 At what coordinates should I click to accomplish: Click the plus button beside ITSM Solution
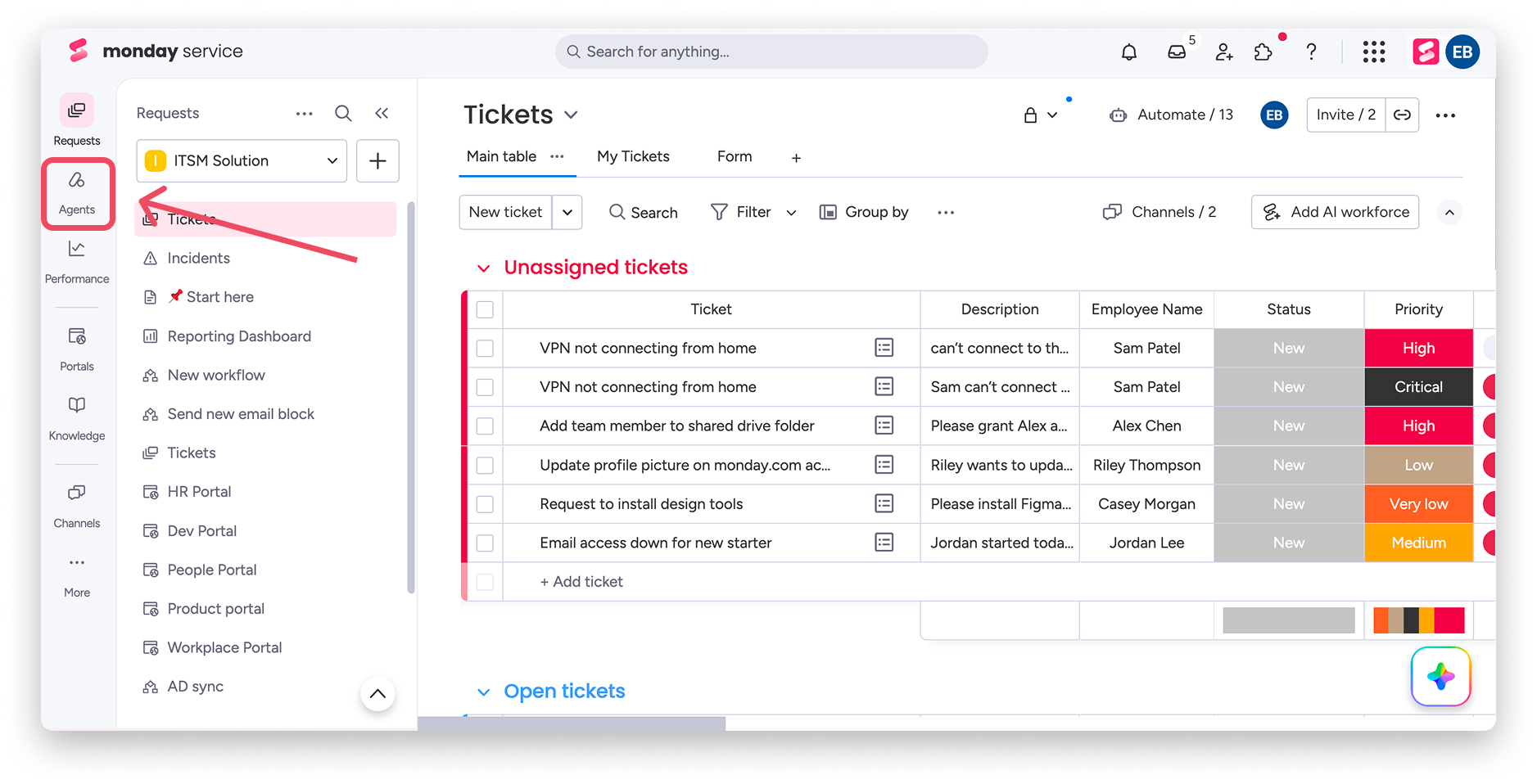377,160
